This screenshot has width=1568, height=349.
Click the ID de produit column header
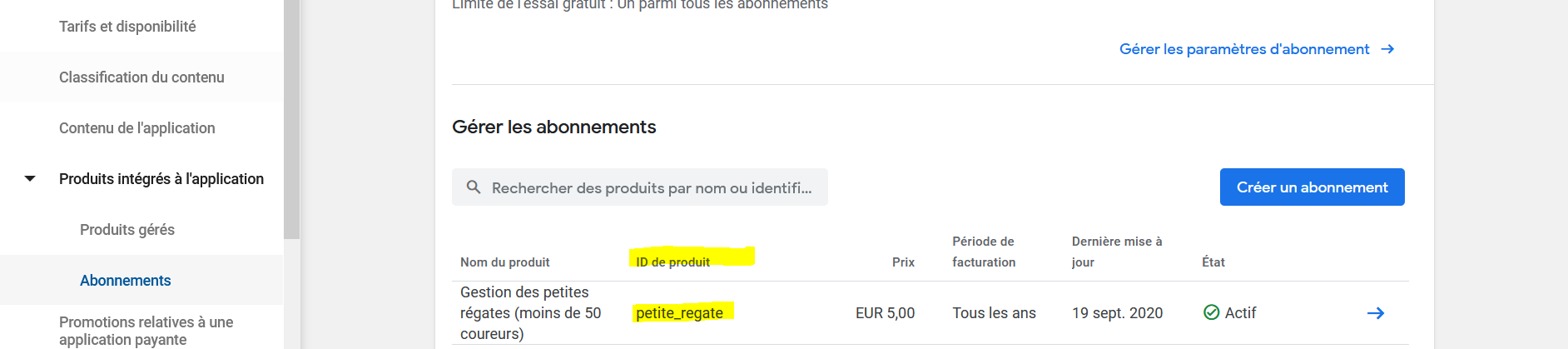(672, 262)
